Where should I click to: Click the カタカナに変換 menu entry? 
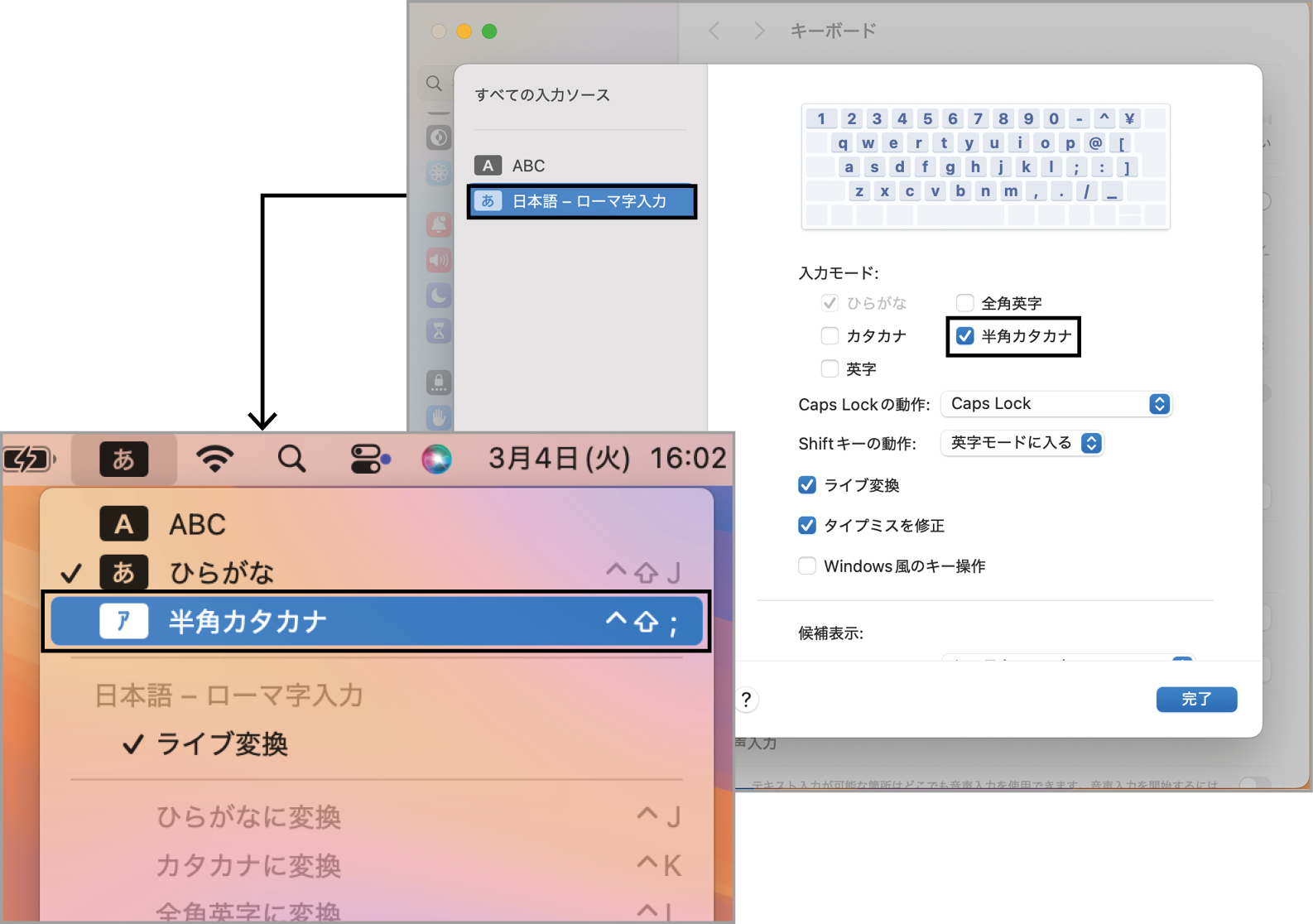click(377, 865)
